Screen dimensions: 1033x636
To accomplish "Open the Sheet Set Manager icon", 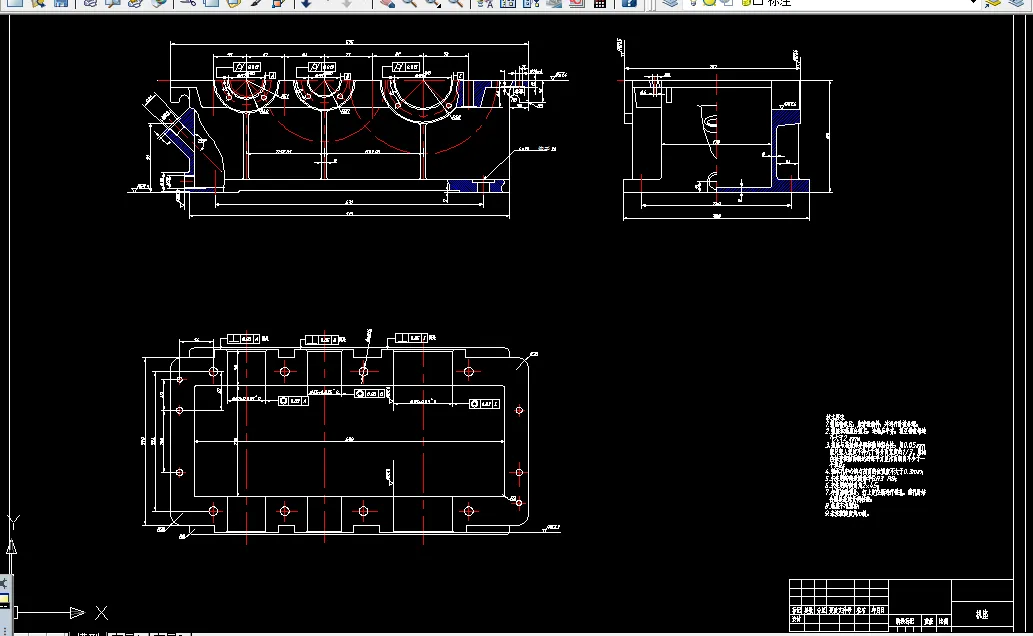I will (x=554, y=3).
